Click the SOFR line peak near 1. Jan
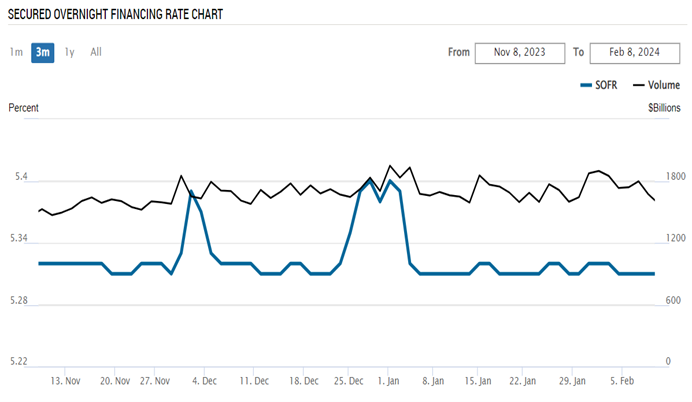The height and width of the screenshot is (402, 692). (390, 181)
